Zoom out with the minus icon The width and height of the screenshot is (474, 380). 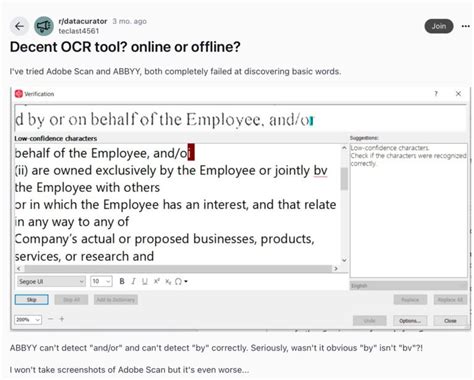pyautogui.click(x=50, y=319)
